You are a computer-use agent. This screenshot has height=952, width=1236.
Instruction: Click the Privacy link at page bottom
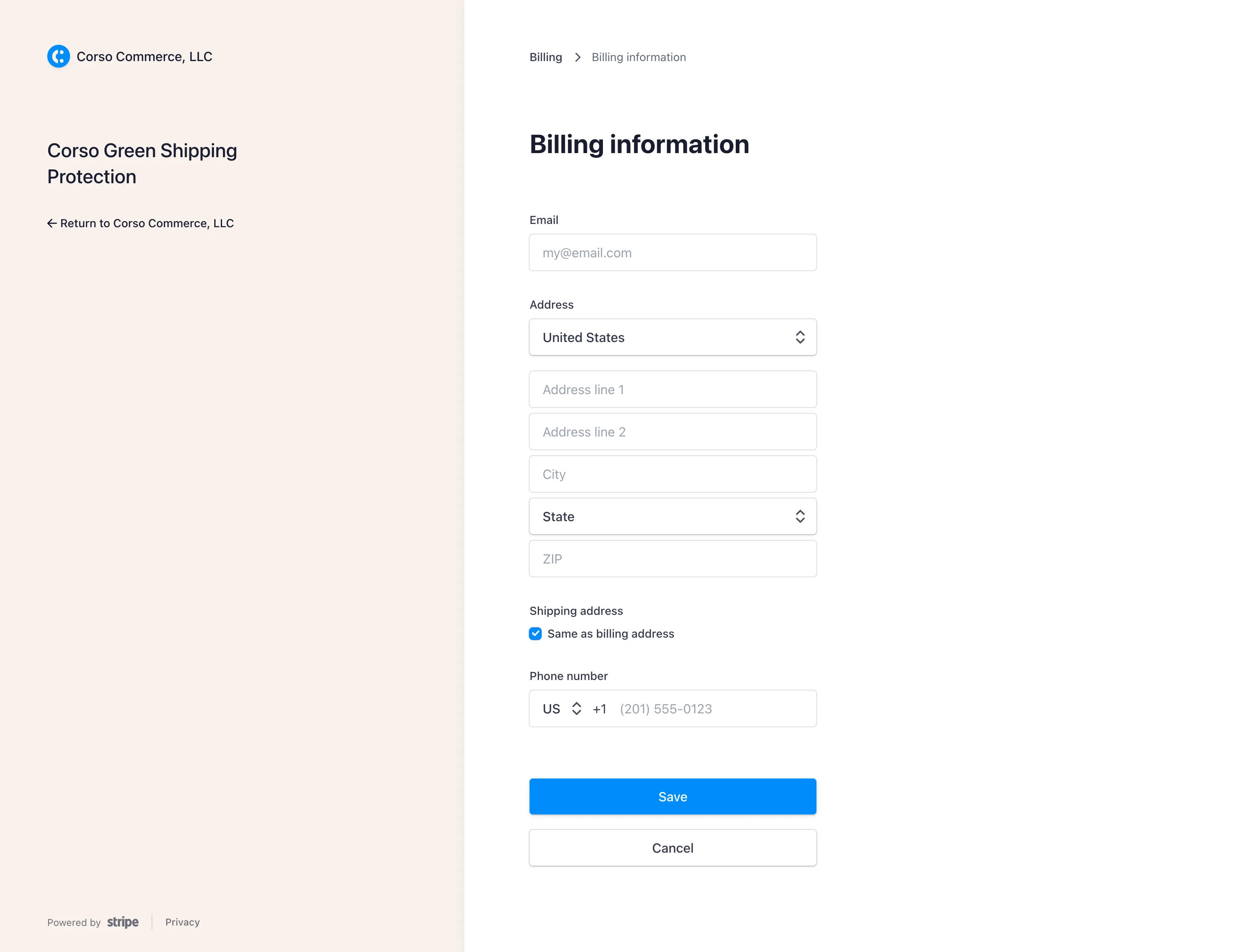(182, 922)
